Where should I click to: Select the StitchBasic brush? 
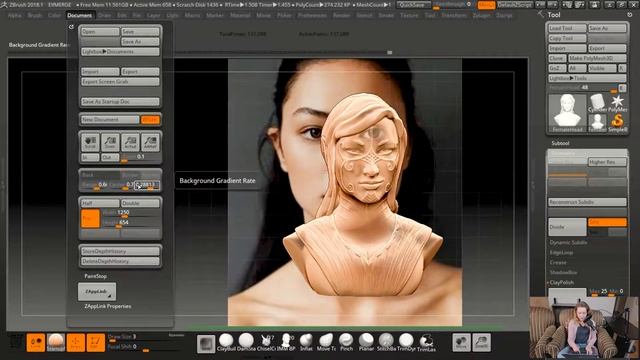tap(386, 342)
